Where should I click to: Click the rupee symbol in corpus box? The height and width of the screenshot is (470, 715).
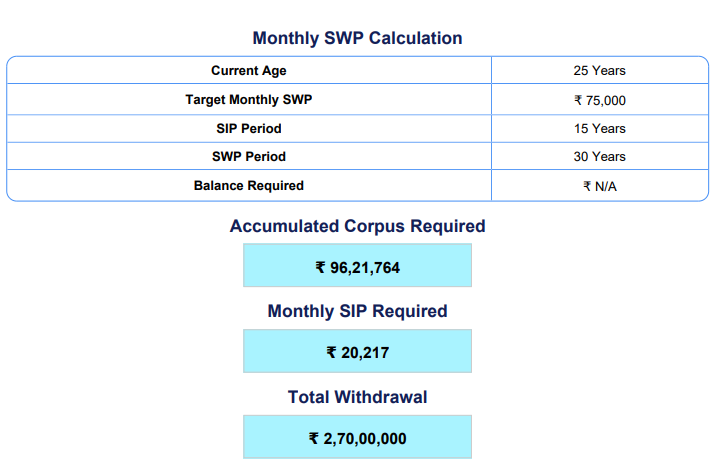pyautogui.click(x=320, y=267)
